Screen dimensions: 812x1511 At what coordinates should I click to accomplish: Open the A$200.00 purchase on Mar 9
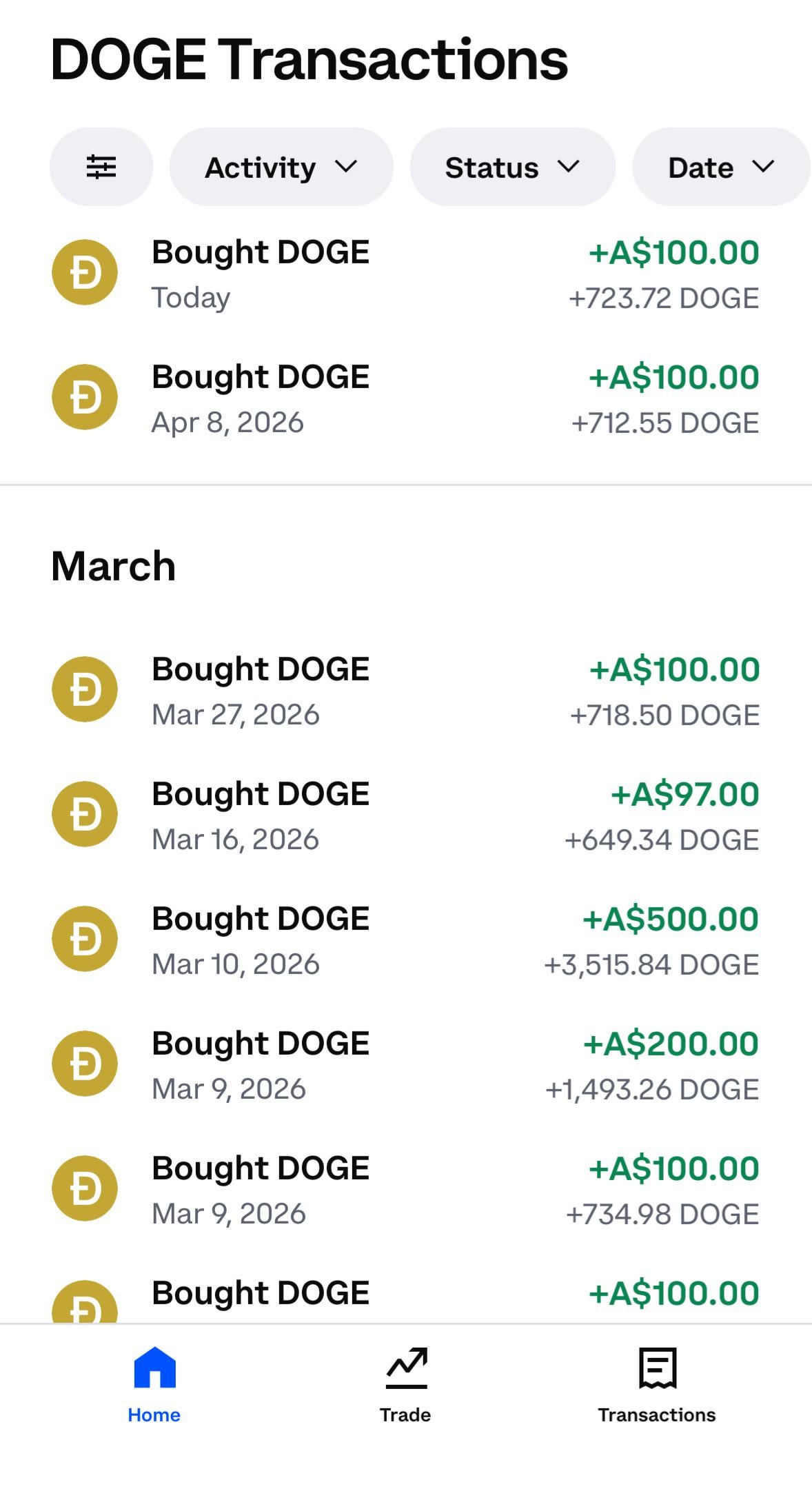[x=670, y=1044]
